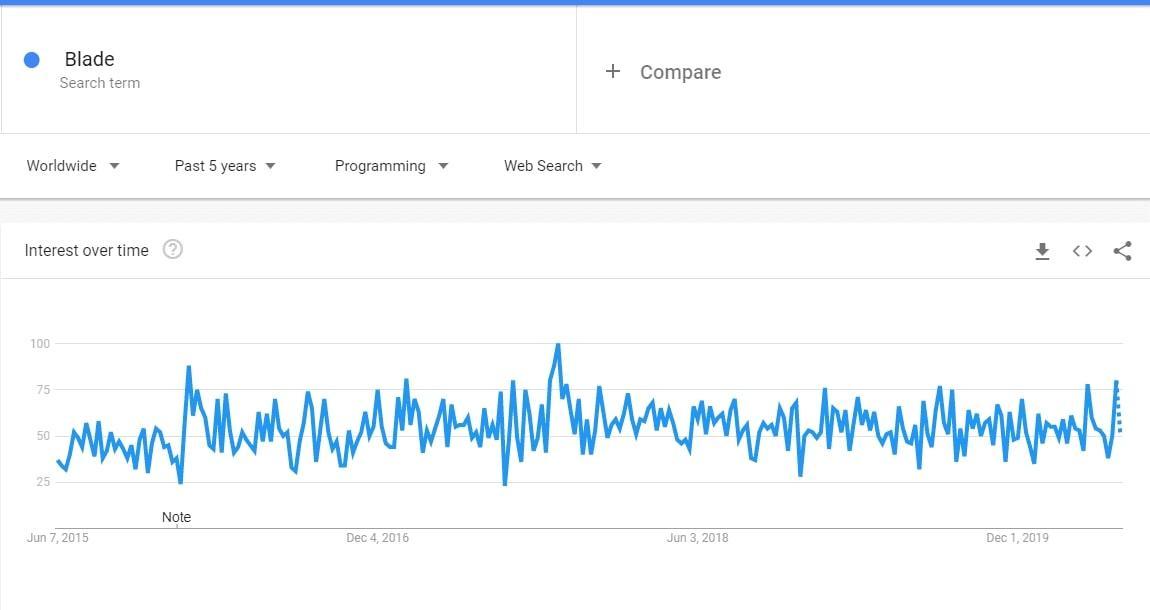
Task: Click the Jun 3, 2018 axis label
Action: pos(697,538)
